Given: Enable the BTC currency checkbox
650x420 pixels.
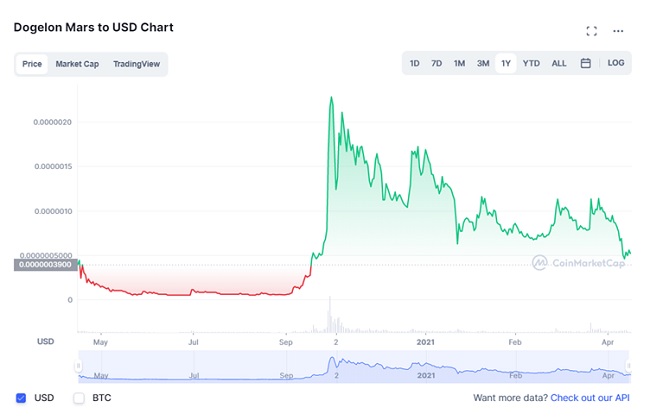Looking at the screenshot, I should point(79,398).
